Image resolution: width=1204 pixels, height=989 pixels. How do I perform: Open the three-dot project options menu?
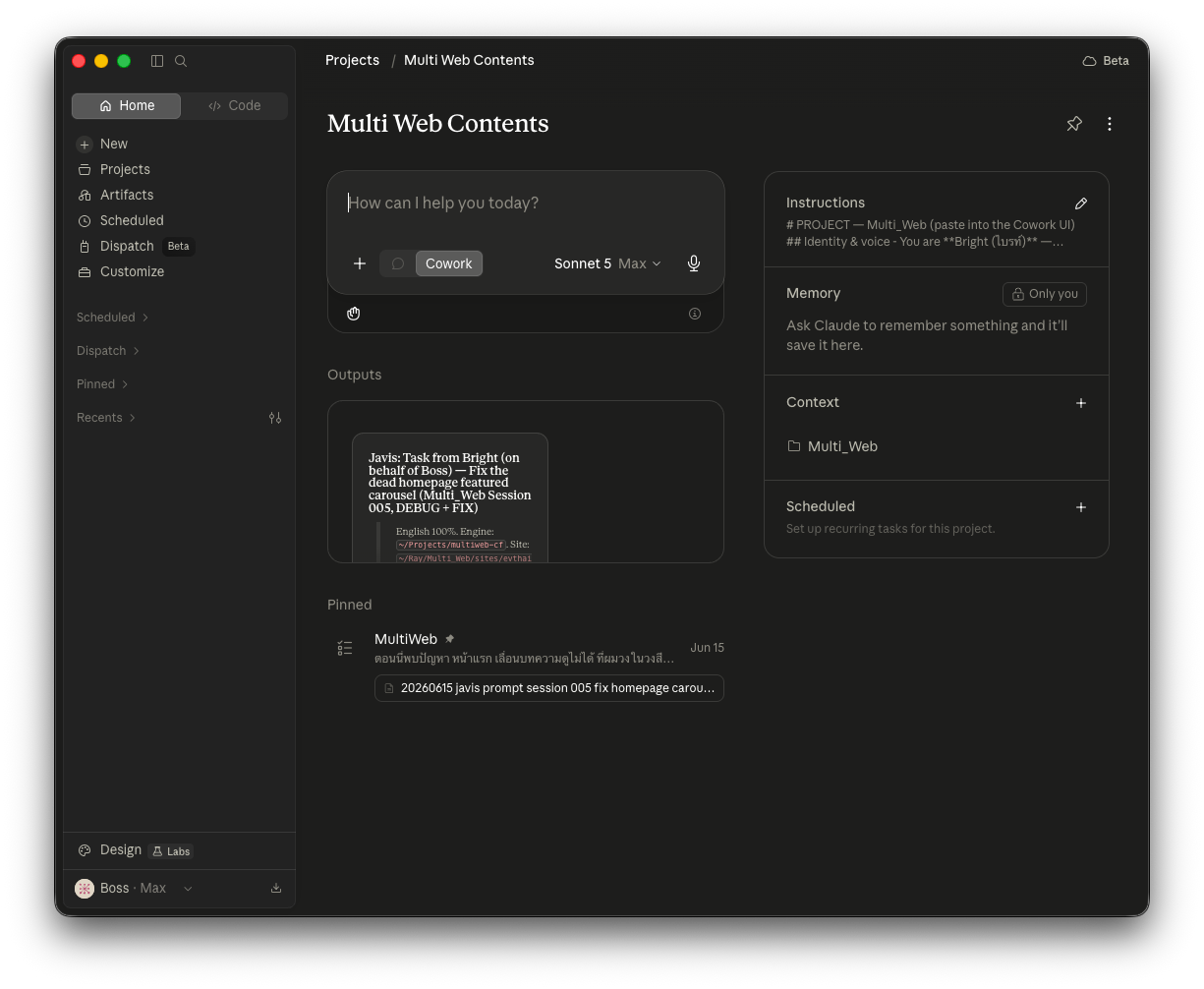[x=1110, y=124]
